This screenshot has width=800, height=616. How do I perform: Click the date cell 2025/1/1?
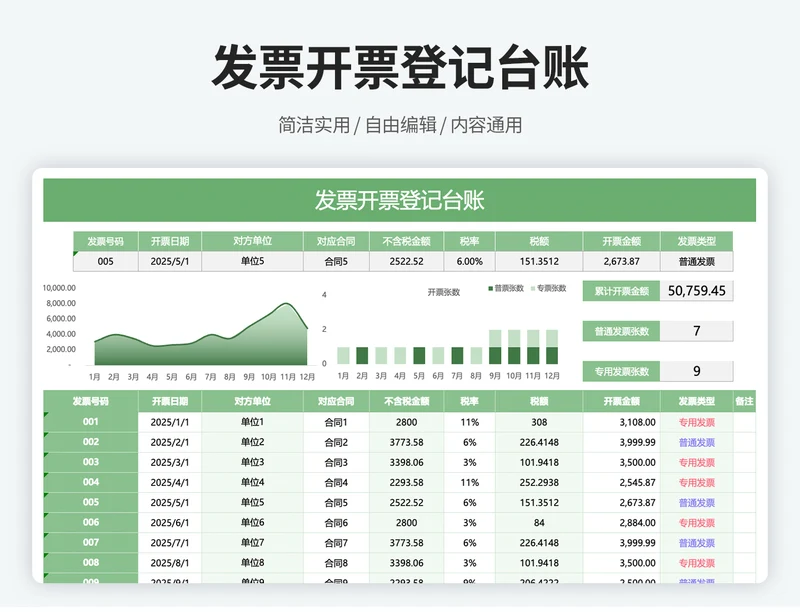pos(169,422)
